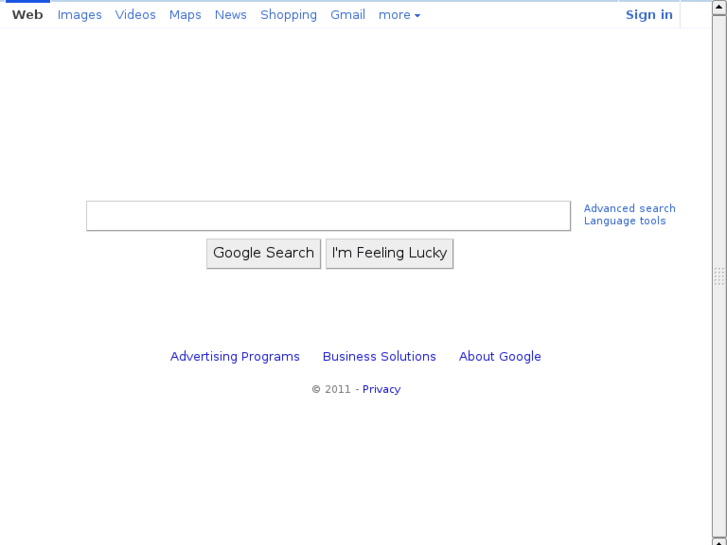Open the Web tab in top navigation
Screen dimensions: 727x545
27,15
